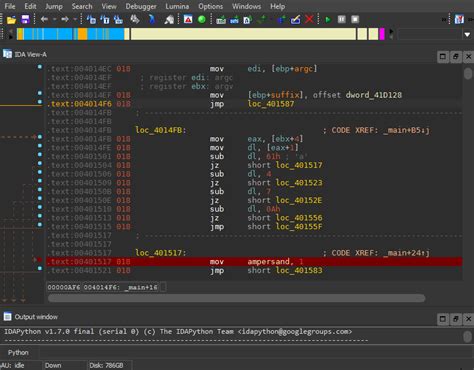Toggle breakpoint dot at address 00401521

point(40,268)
